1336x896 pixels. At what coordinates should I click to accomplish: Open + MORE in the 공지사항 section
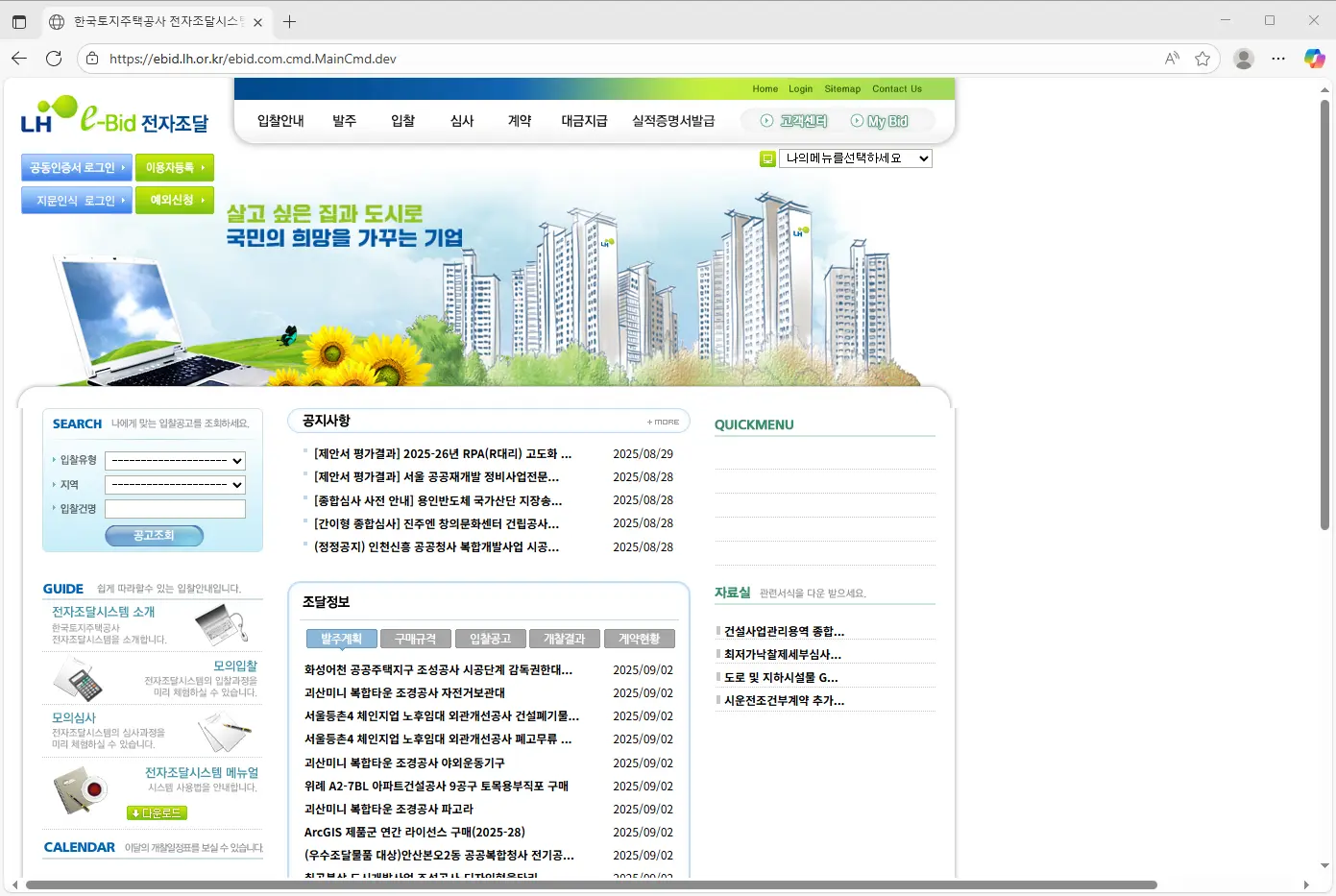[x=663, y=422]
